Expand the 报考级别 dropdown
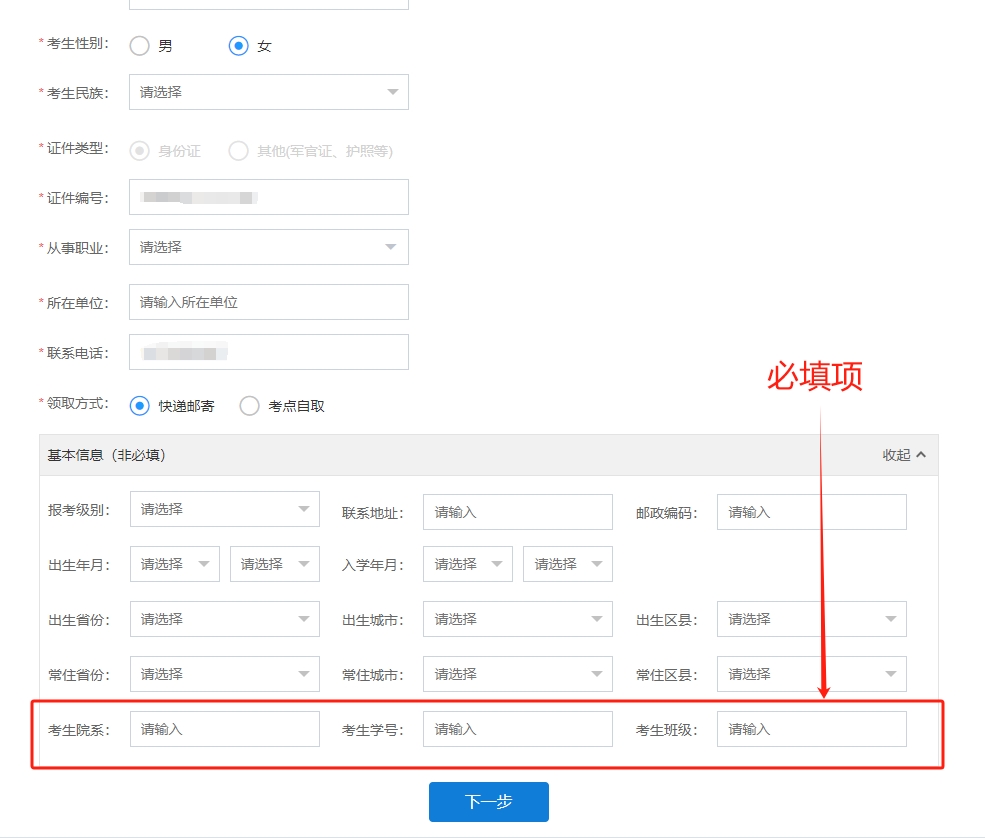985x838 pixels. click(224, 509)
